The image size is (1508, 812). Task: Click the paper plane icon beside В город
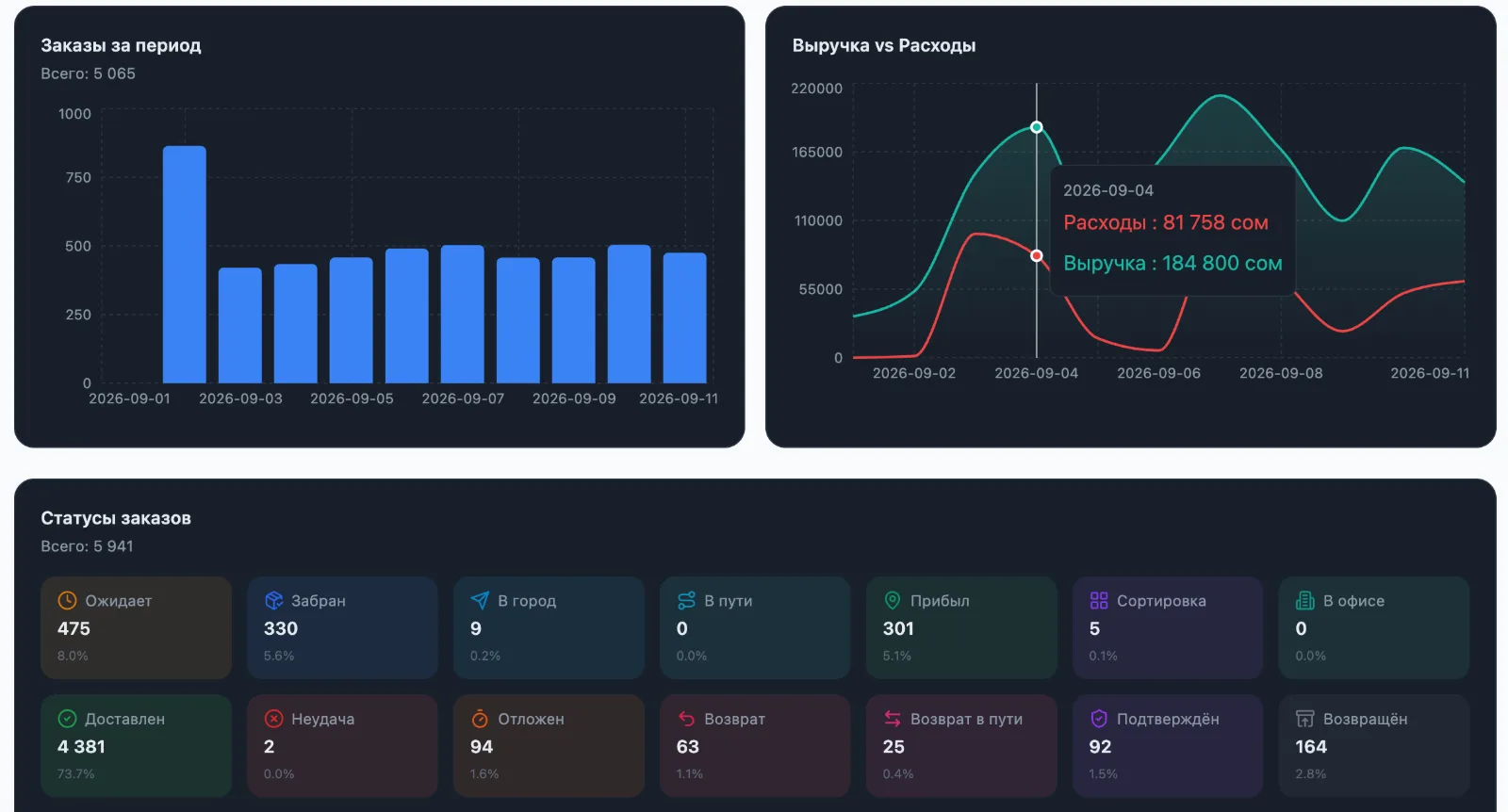tap(480, 601)
